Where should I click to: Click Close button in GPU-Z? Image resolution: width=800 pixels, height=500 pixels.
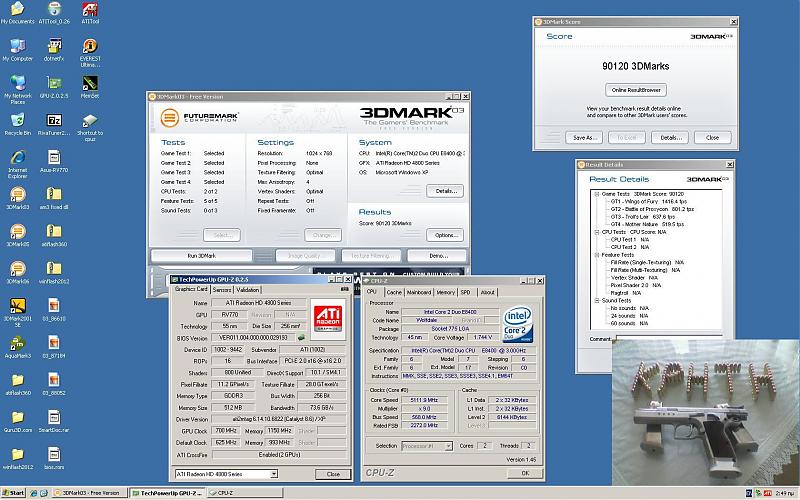click(333, 474)
